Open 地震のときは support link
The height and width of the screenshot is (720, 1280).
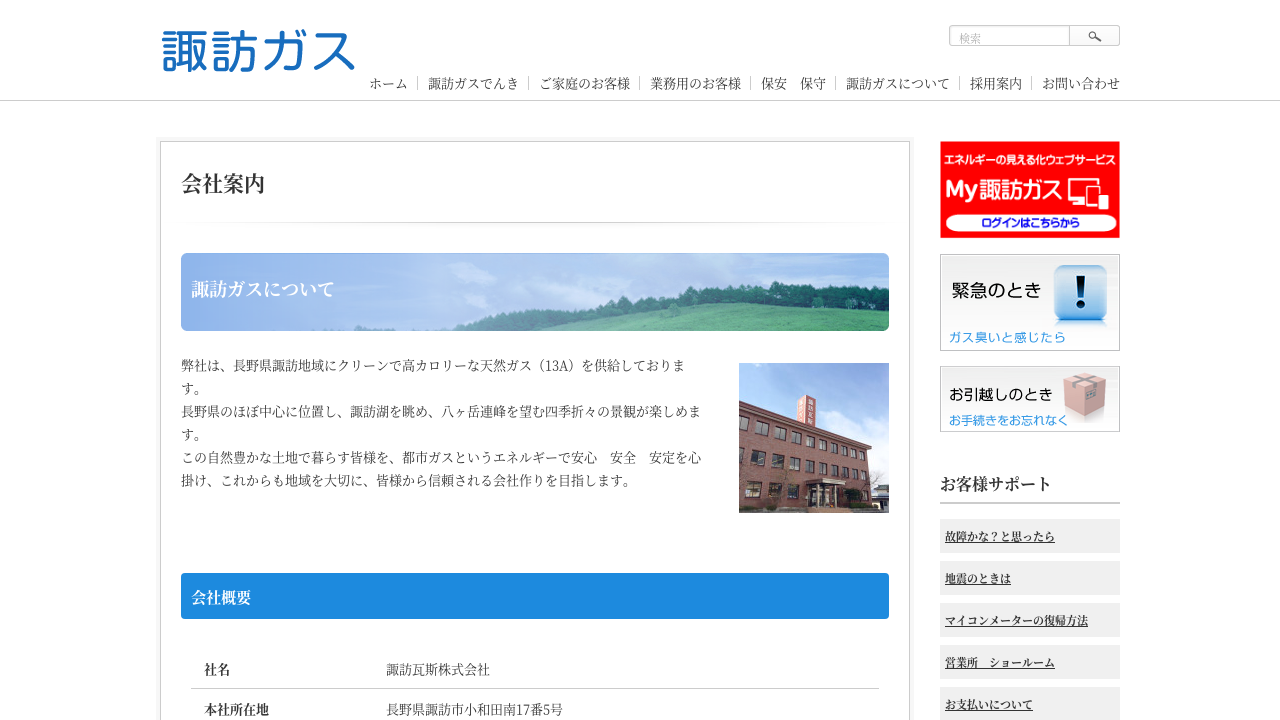pos(978,578)
